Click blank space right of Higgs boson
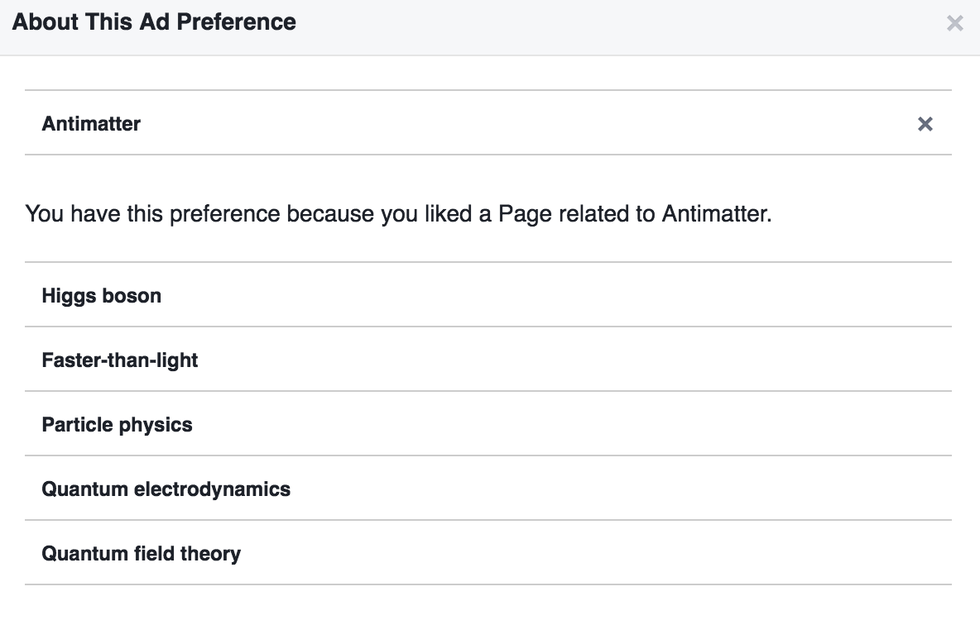This screenshot has width=980, height=620. (600, 296)
